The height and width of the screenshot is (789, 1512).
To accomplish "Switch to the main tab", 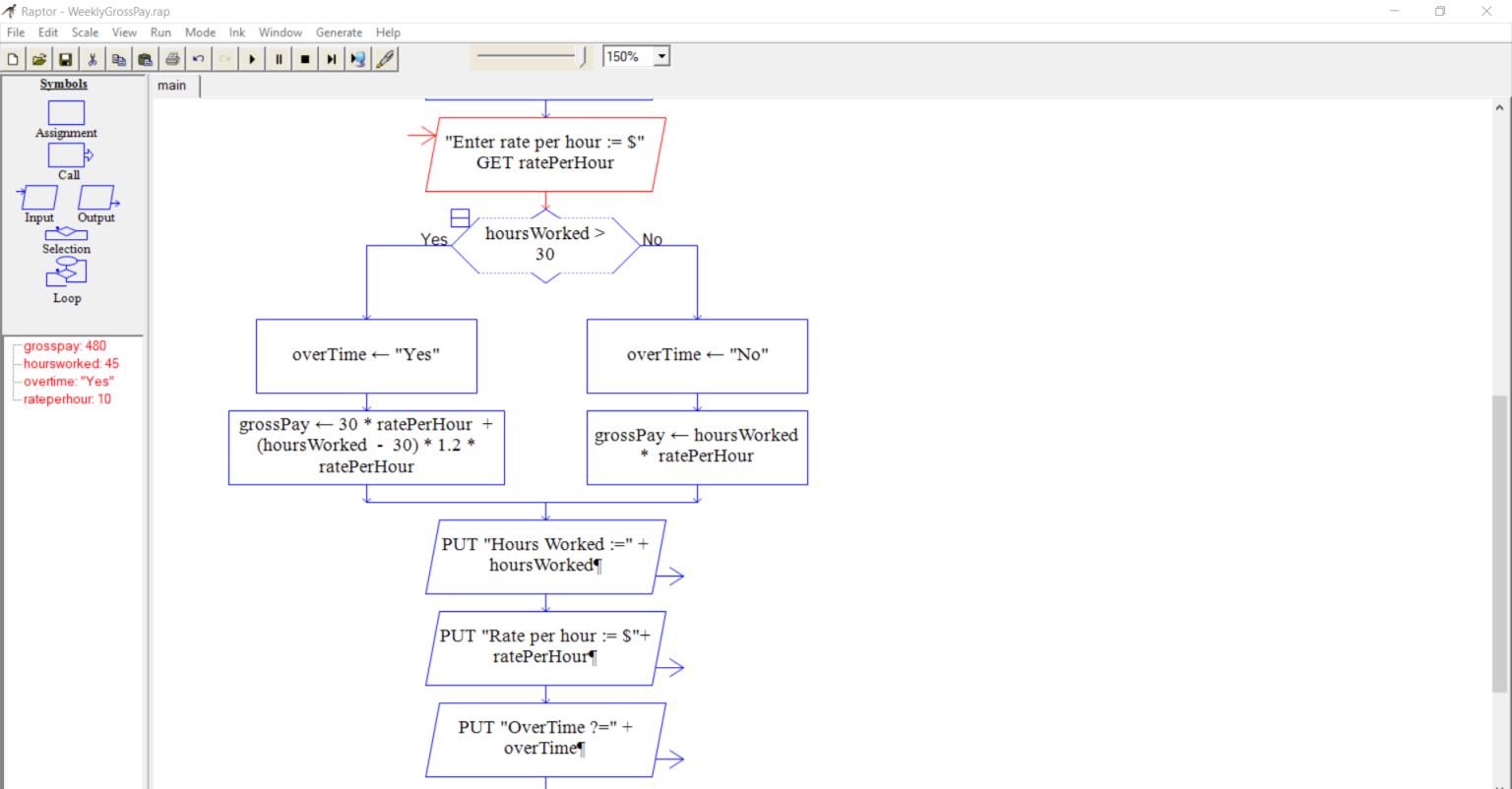I will click(x=172, y=86).
